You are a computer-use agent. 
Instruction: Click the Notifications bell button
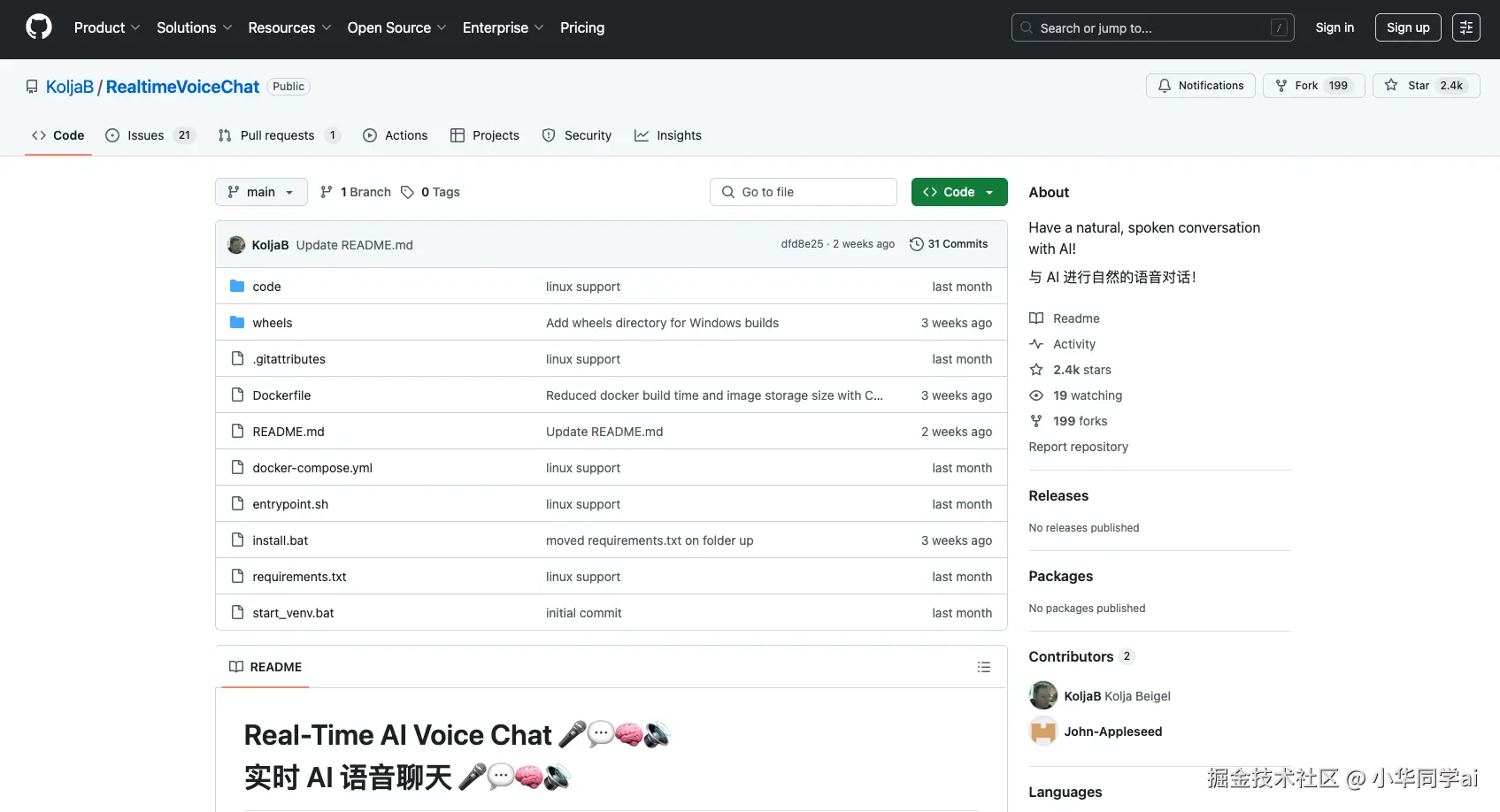click(1200, 86)
